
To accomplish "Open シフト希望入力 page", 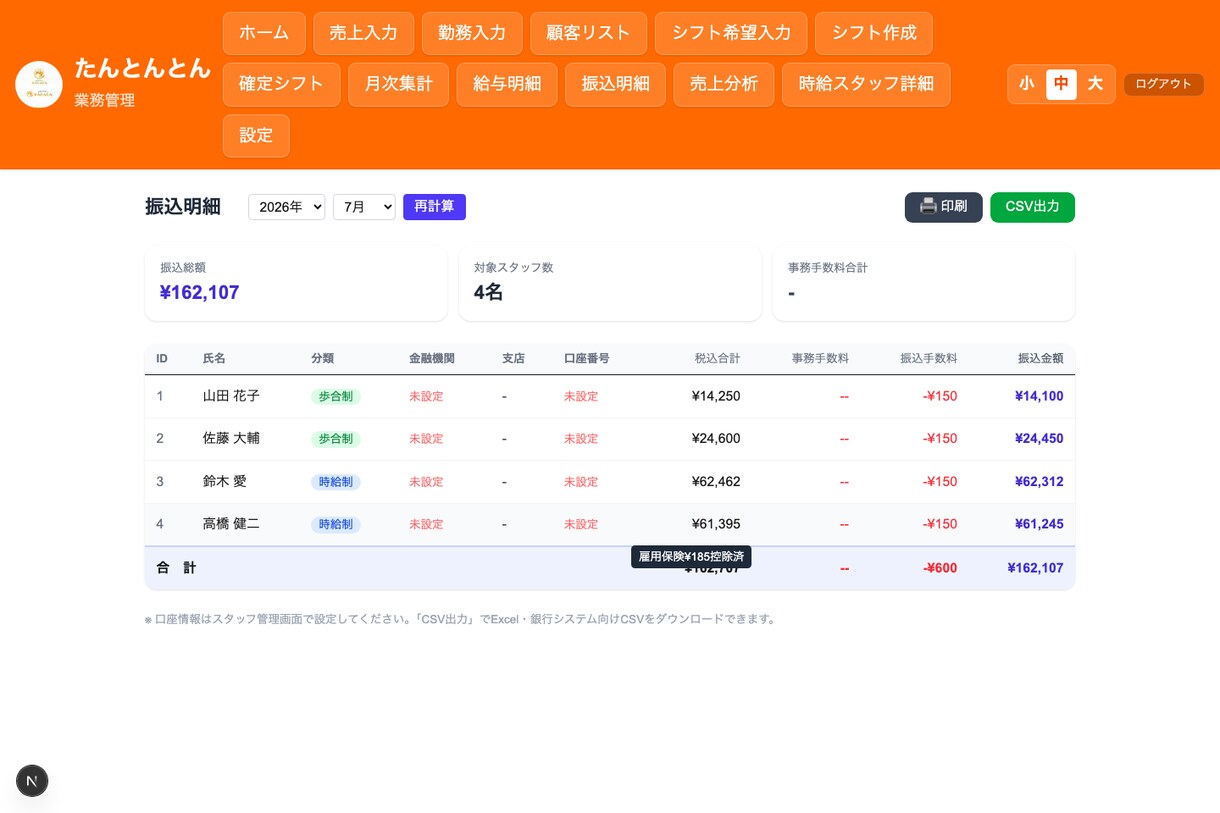I will 731,33.
